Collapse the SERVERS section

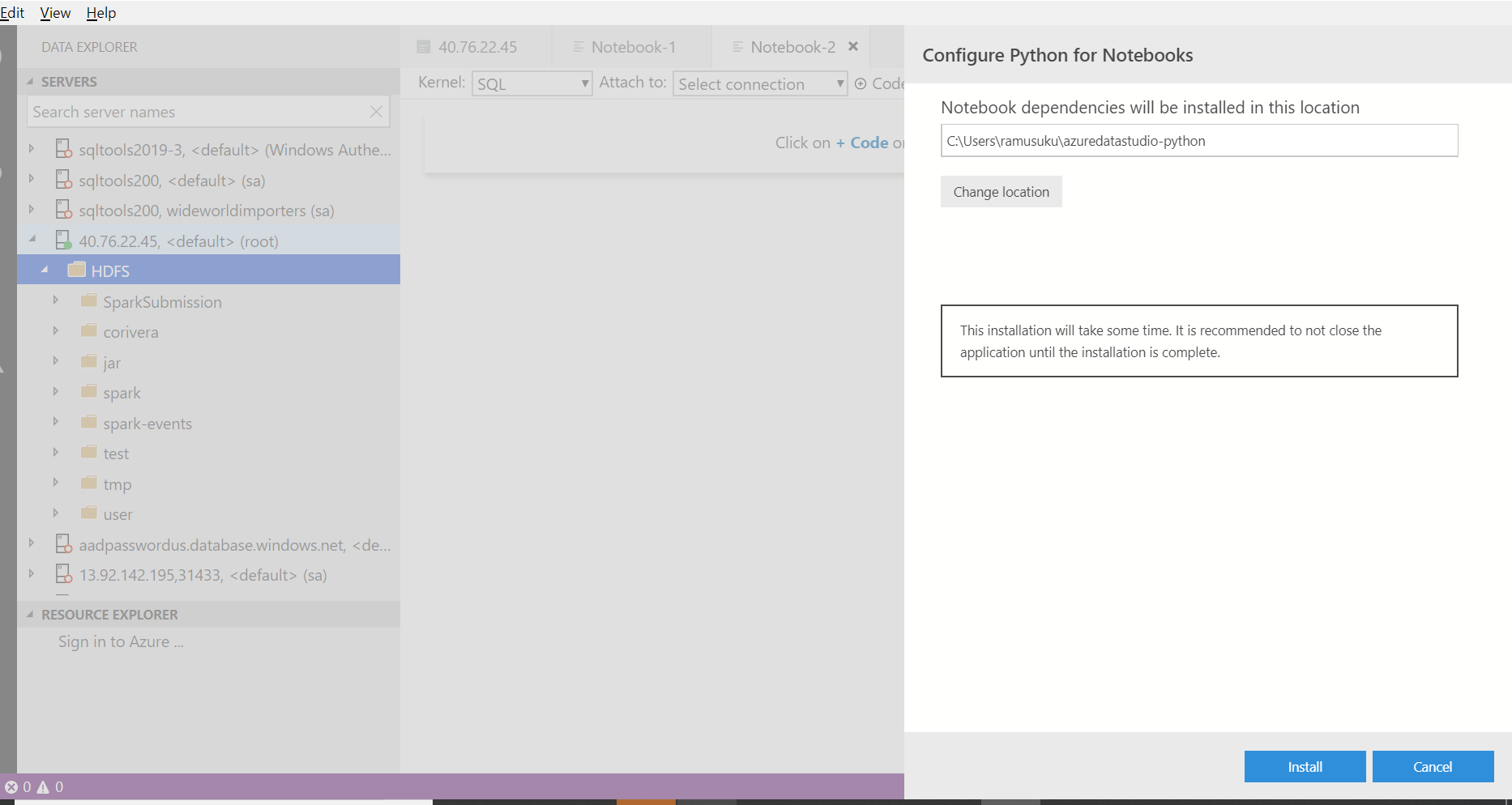29,81
